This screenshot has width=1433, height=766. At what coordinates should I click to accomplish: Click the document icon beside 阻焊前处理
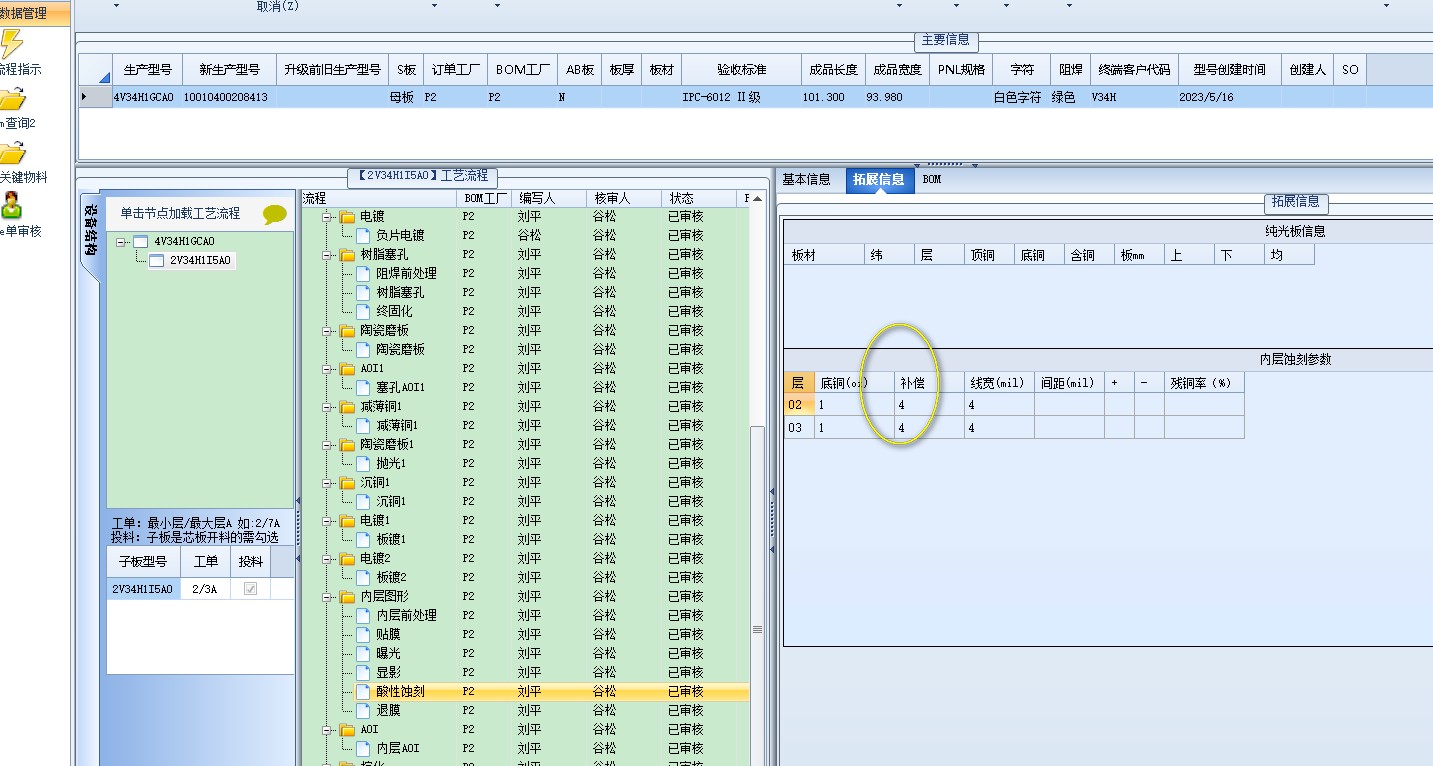[363, 274]
